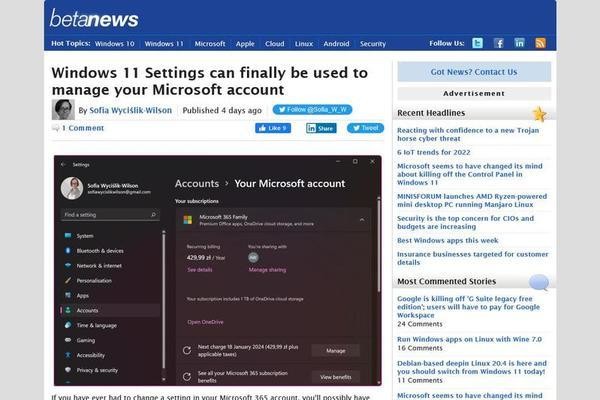Open MINISFORUM AMD Ryzen mini PC headline
The height and width of the screenshot is (400, 600).
[472, 200]
